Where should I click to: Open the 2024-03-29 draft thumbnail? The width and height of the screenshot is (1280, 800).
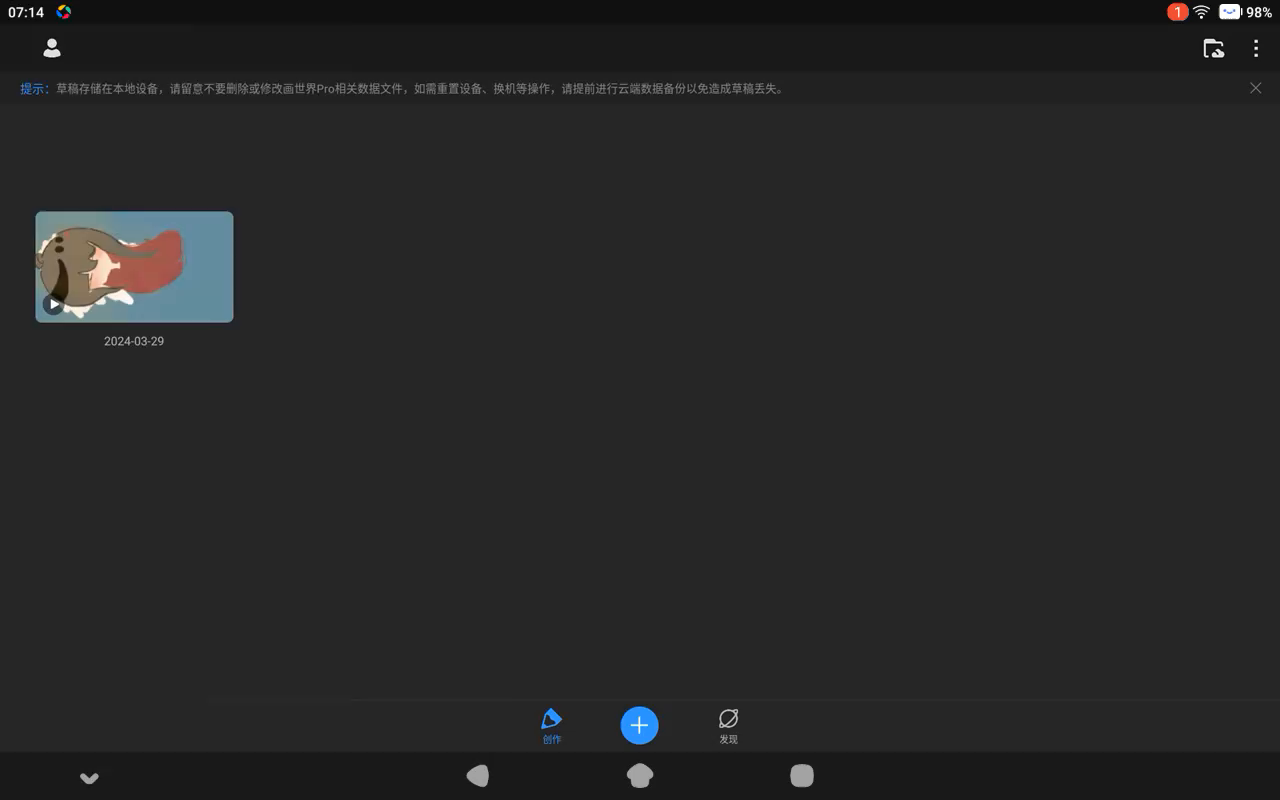pyautogui.click(x=134, y=267)
